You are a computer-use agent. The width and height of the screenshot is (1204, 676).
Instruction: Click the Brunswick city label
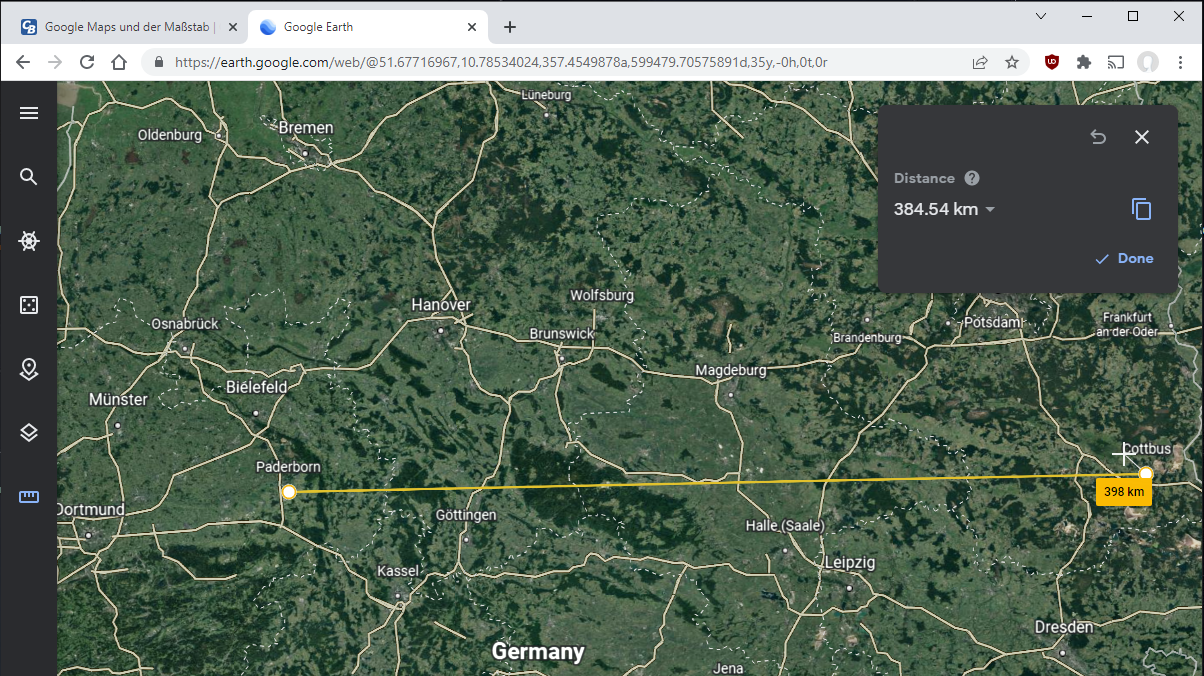[562, 334]
